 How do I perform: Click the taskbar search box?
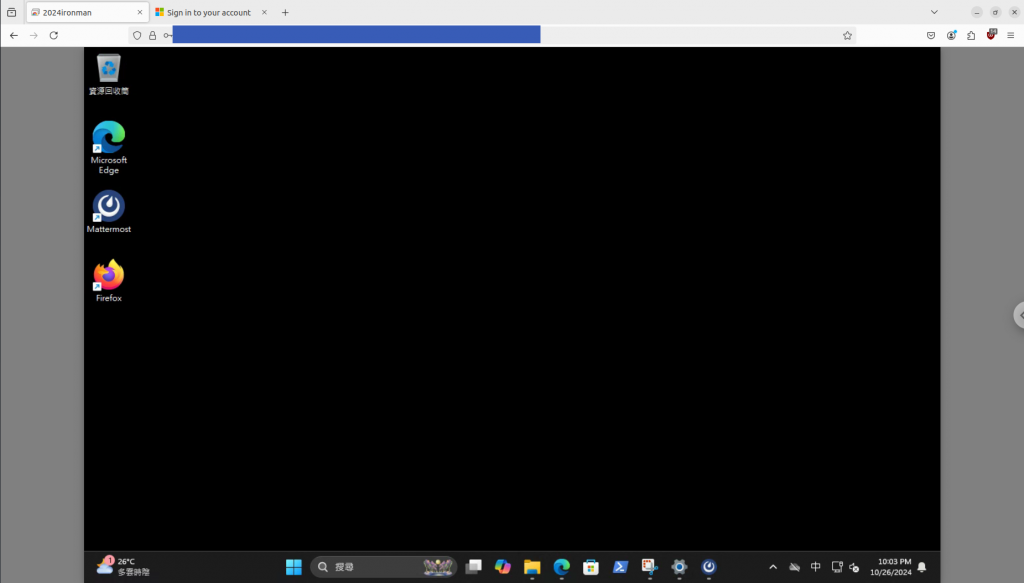click(x=383, y=567)
